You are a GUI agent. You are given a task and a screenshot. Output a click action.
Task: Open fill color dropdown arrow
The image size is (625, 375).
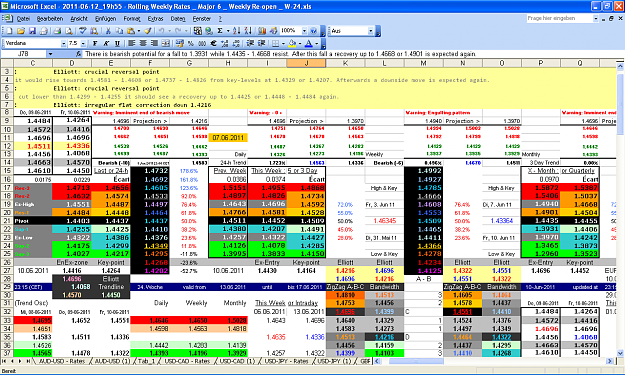tap(300, 43)
